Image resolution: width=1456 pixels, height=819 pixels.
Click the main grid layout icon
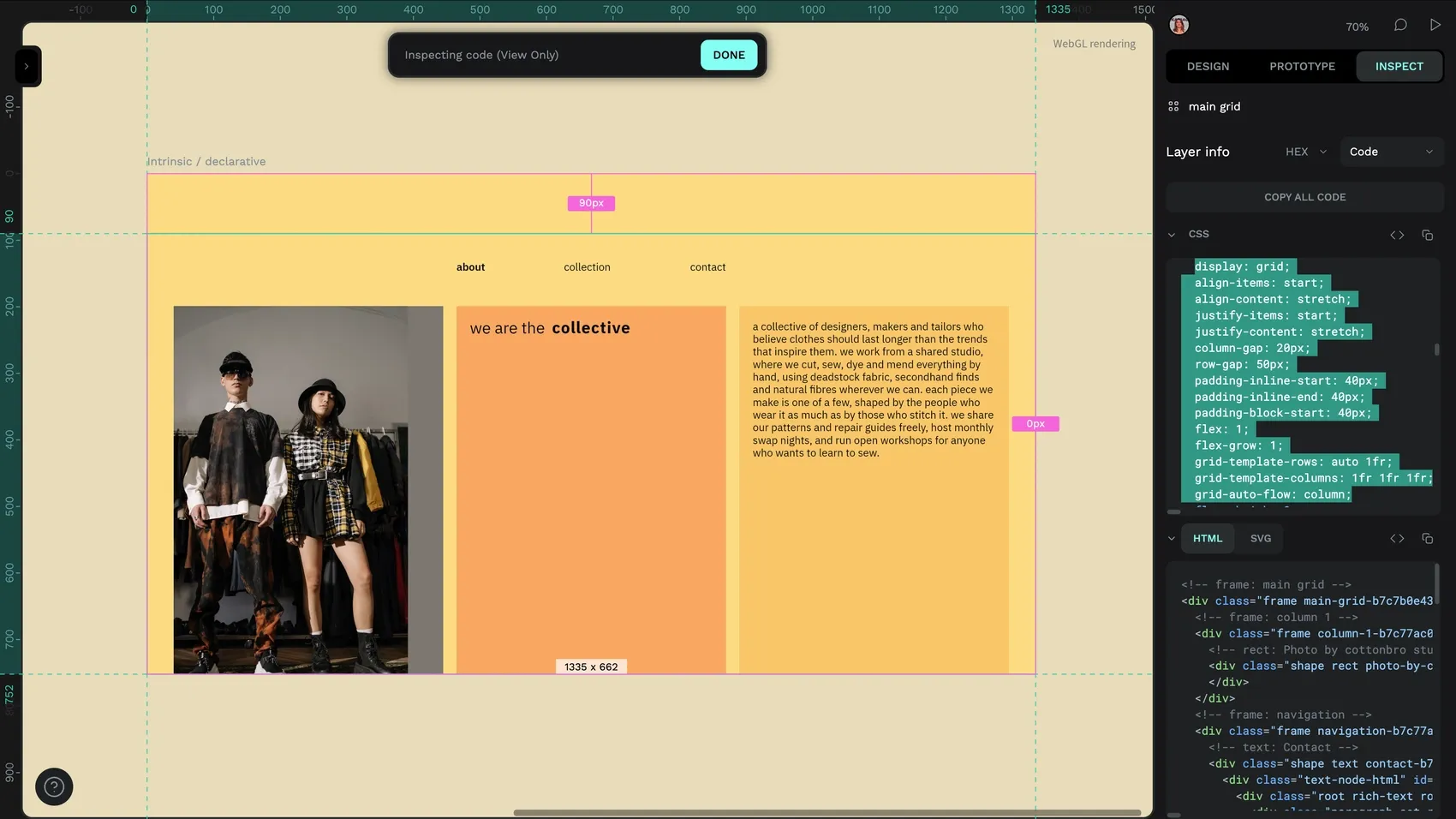tap(1173, 106)
